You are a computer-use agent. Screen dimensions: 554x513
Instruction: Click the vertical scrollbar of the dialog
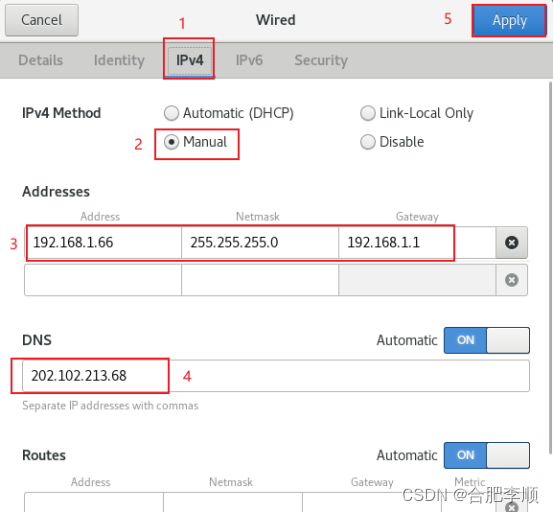pos(550,267)
